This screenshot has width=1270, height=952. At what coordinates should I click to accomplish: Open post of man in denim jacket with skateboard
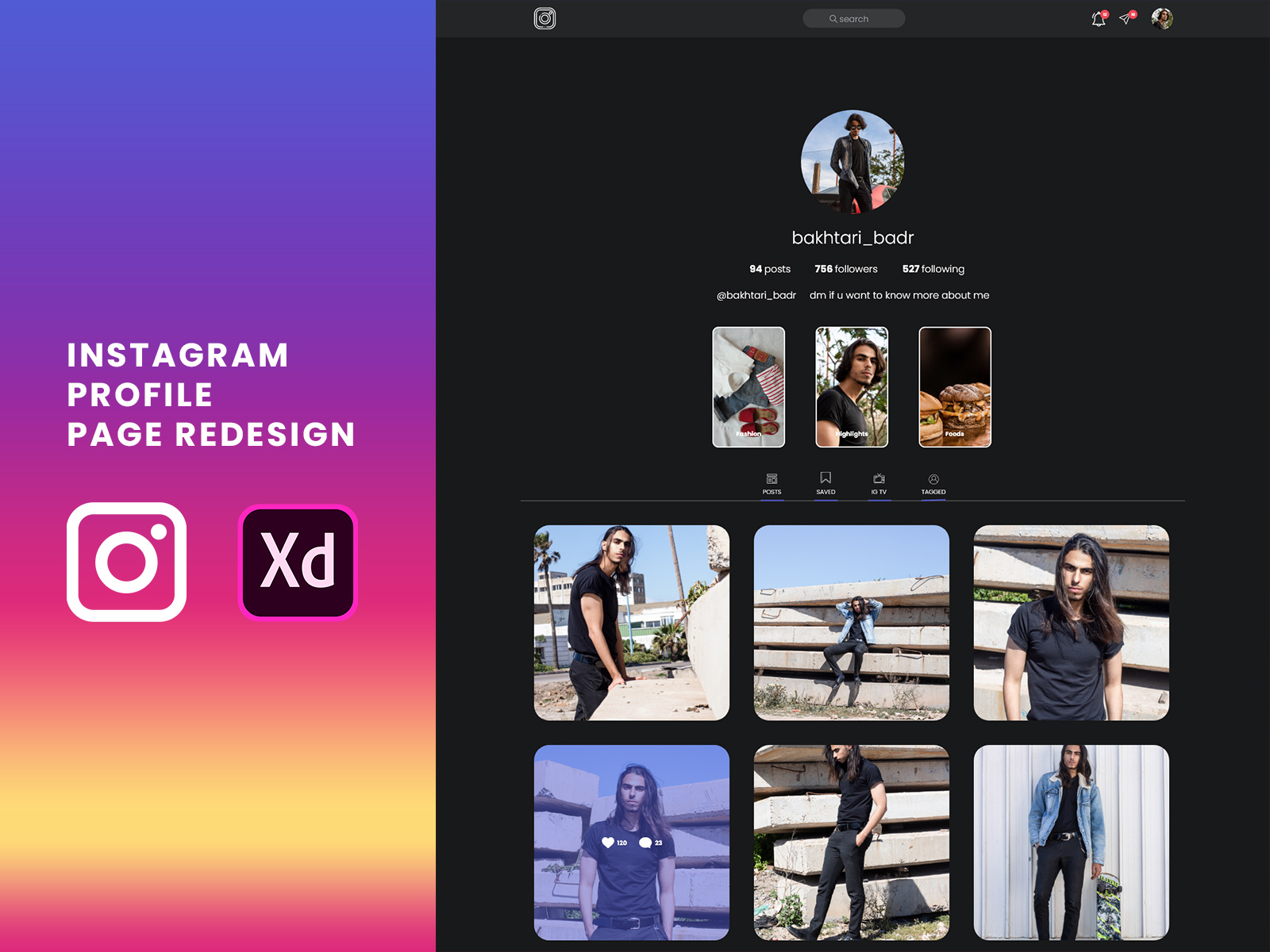tap(1072, 843)
